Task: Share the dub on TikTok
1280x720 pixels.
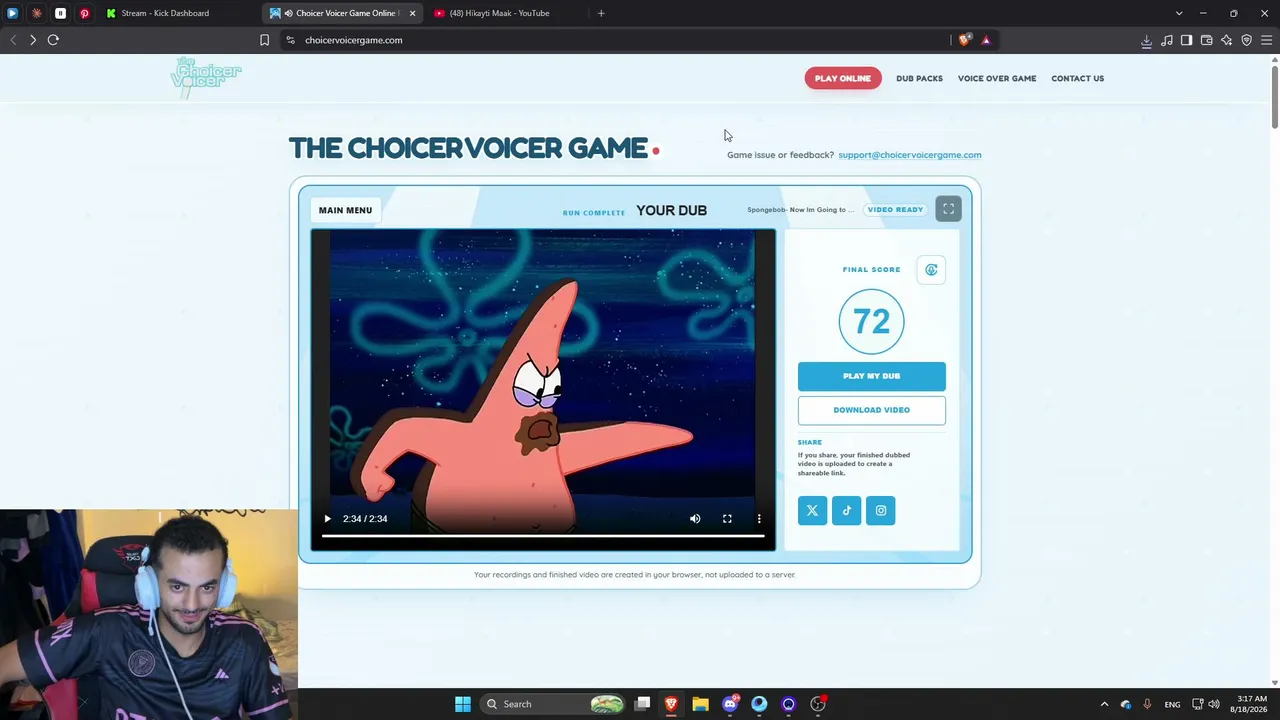Action: [846, 511]
